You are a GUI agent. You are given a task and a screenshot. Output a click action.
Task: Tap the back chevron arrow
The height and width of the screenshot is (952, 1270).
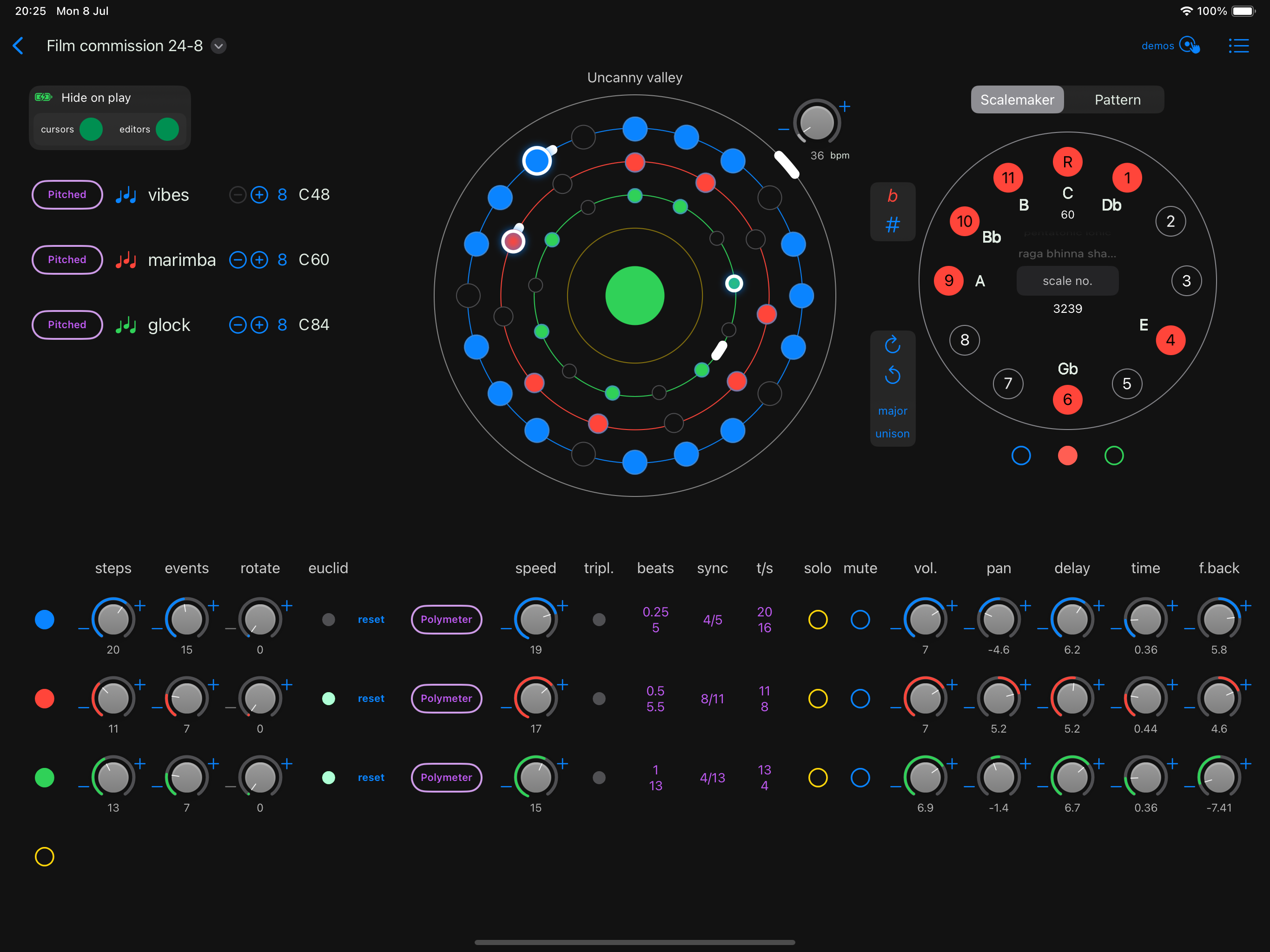click(19, 46)
